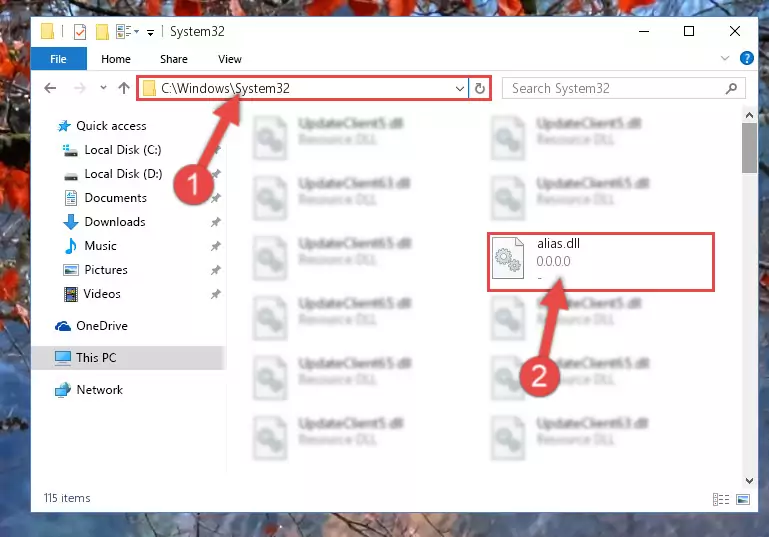Open the File tab
The height and width of the screenshot is (537, 769).
point(58,59)
